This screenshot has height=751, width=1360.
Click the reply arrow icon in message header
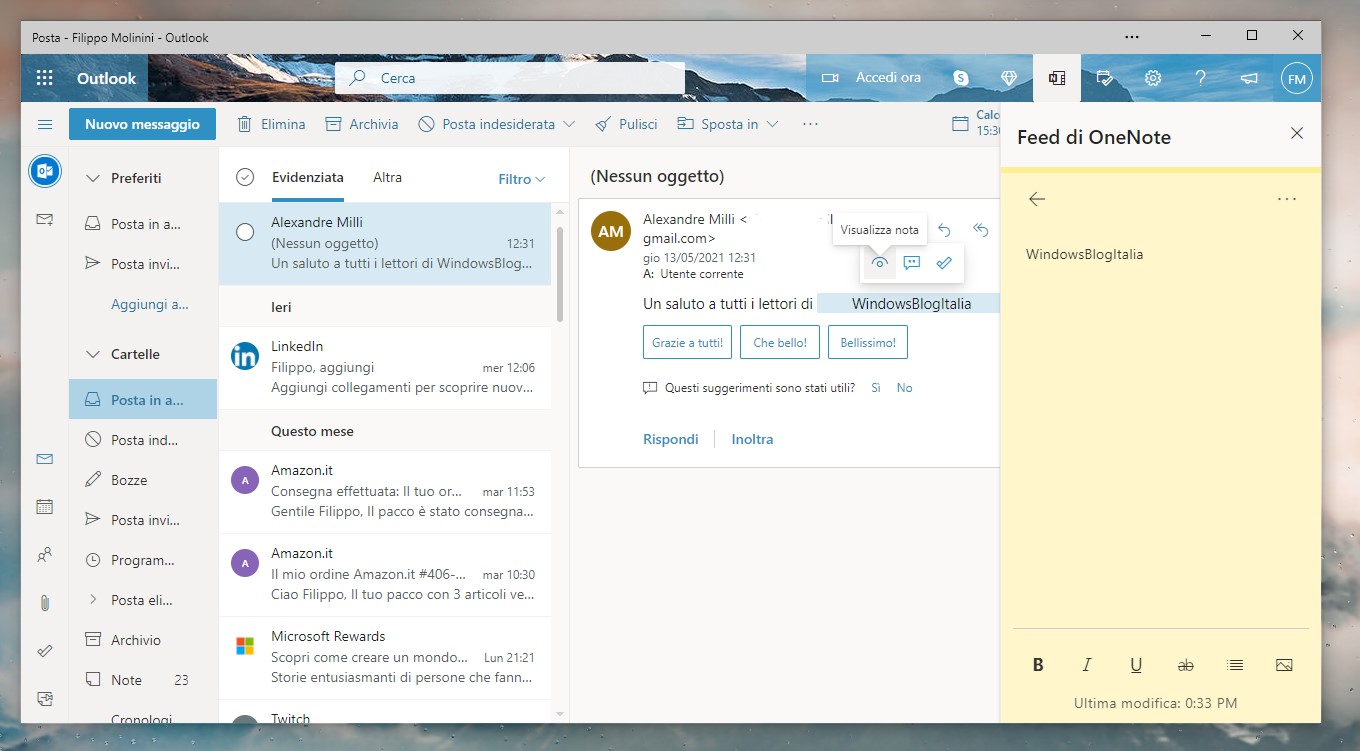pyautogui.click(x=945, y=231)
